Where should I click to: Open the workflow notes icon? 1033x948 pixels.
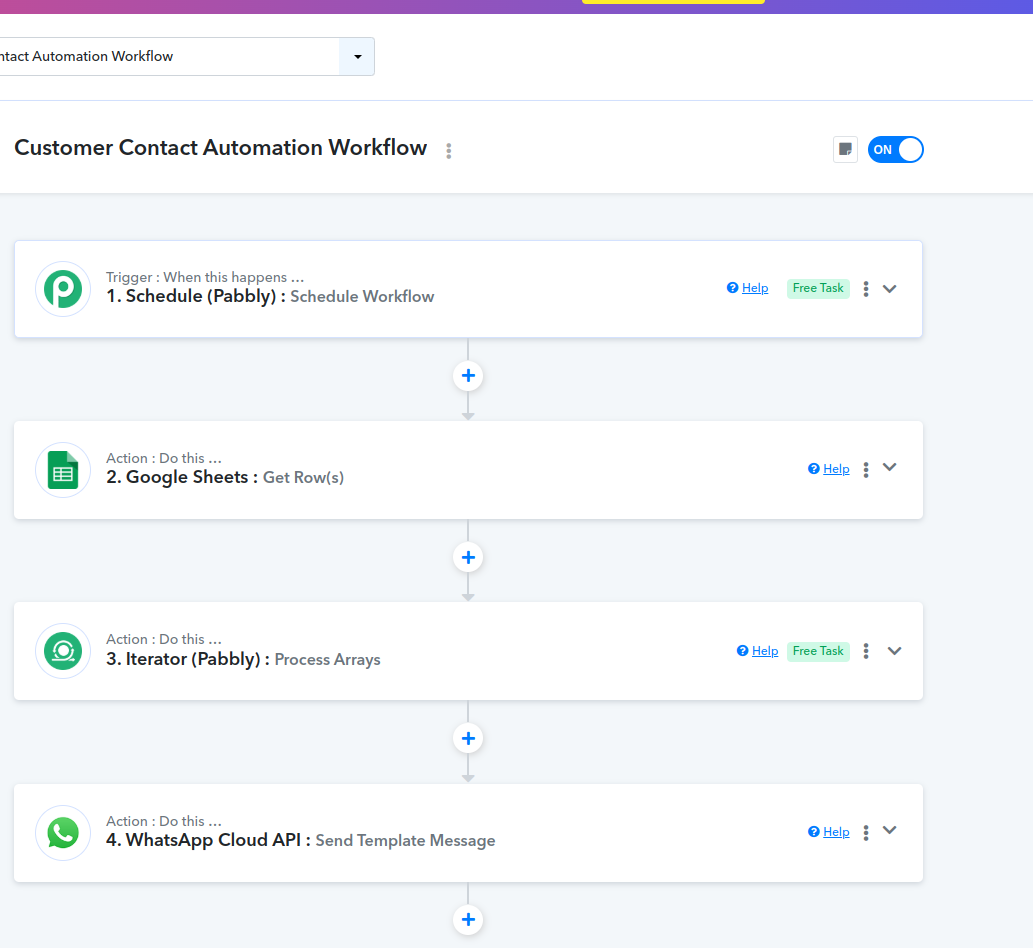[845, 150]
